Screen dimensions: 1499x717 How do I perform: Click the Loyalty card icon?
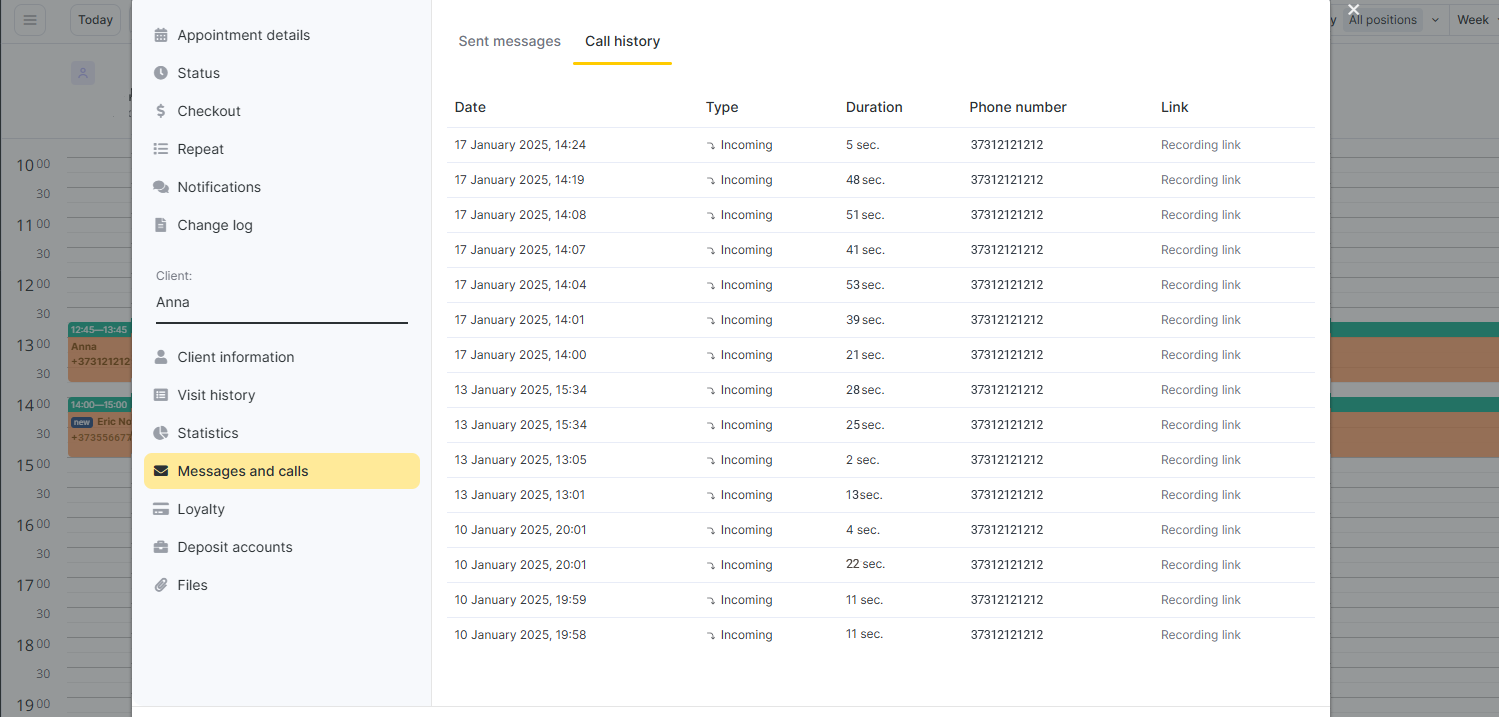tap(161, 509)
